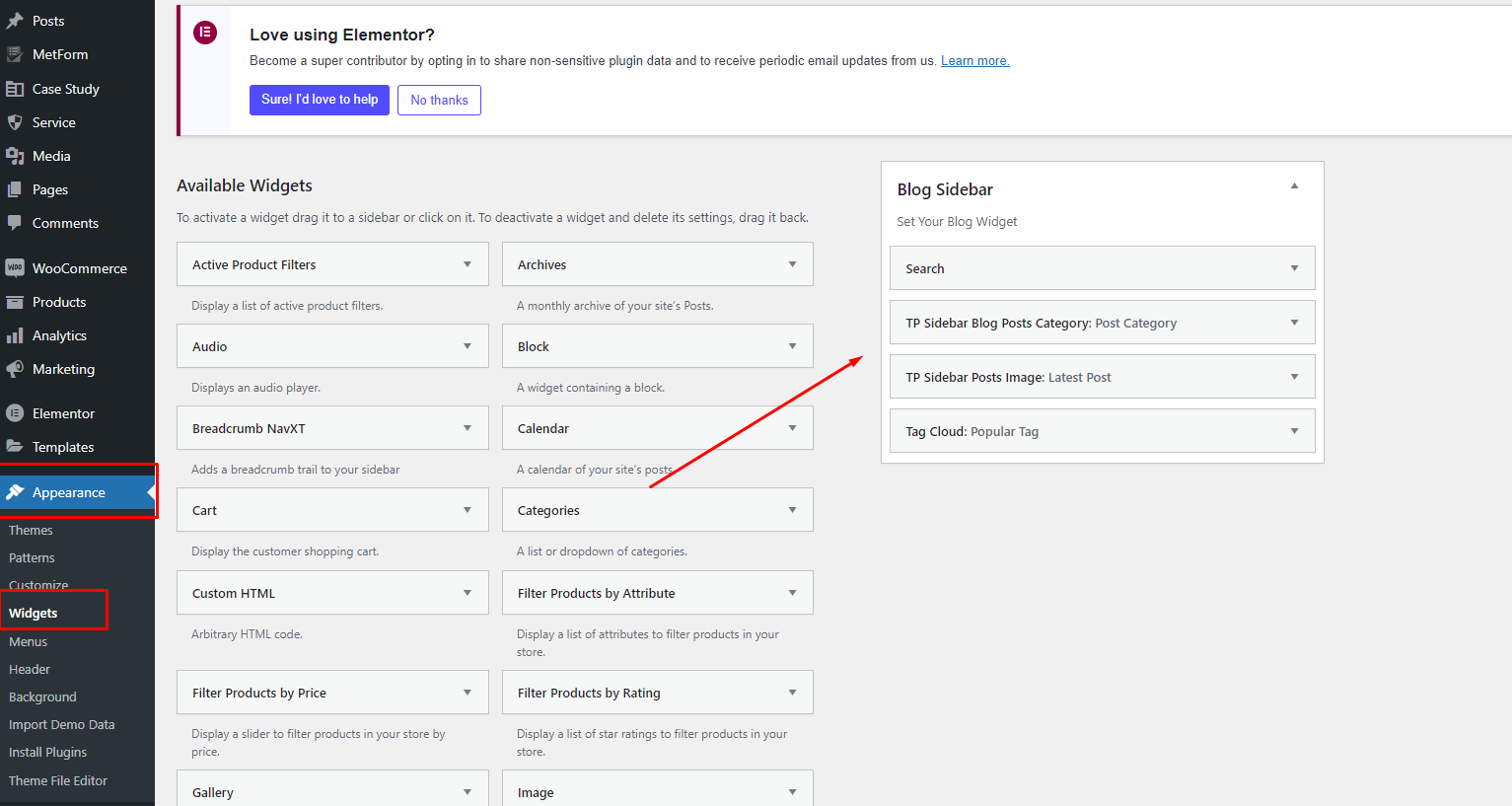Select the Categories available widget
The height and width of the screenshot is (806, 1512).
548,510
